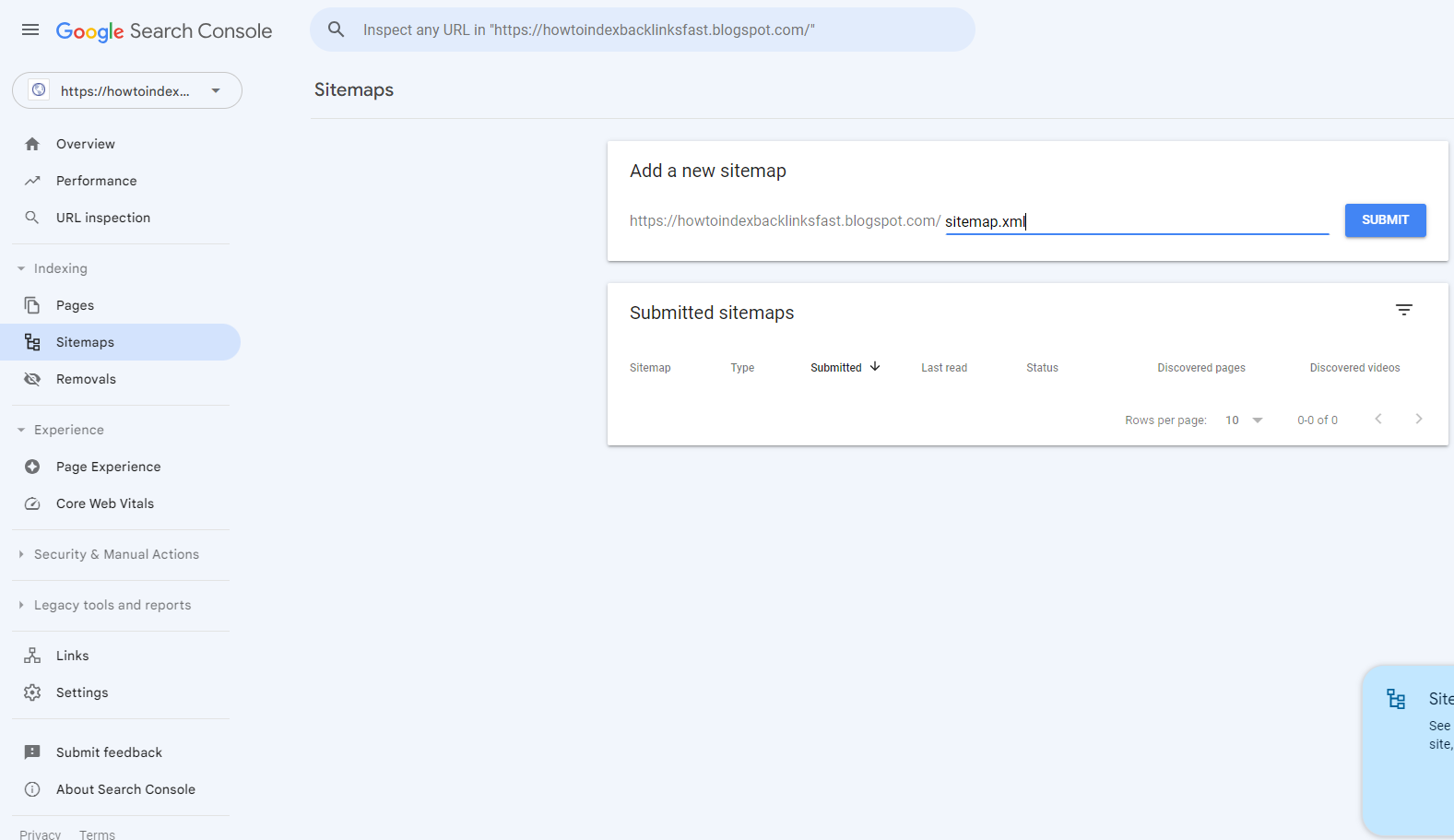Click the Links network icon
Viewport: 1454px width, 840px height.
click(32, 656)
